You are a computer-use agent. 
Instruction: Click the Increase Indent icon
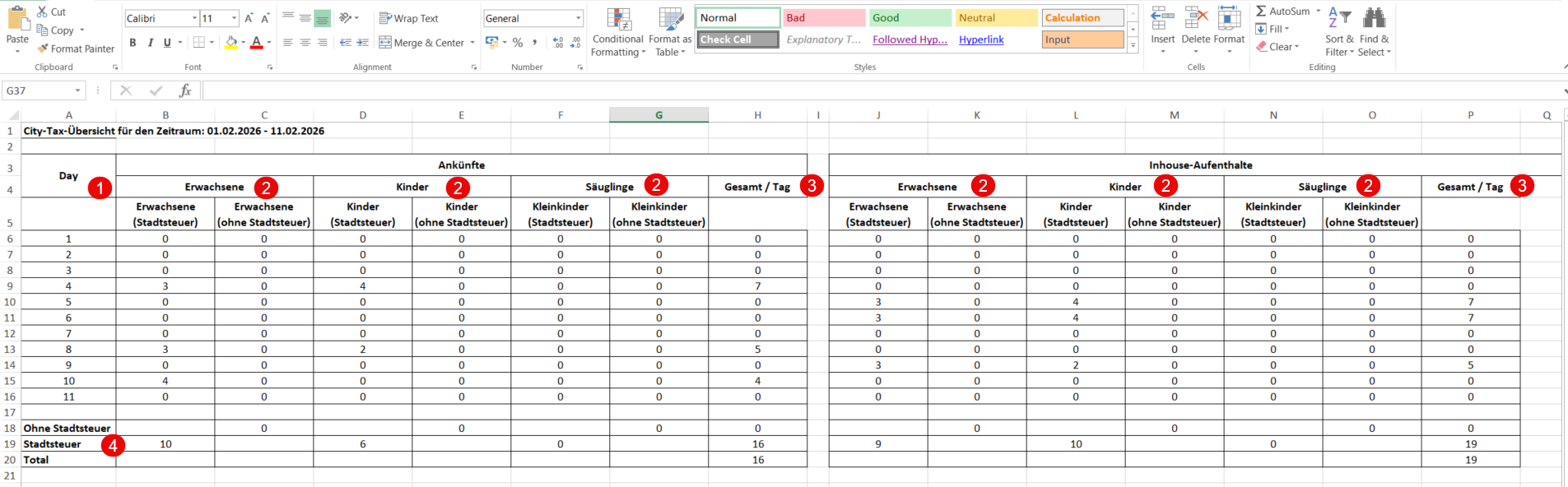click(x=363, y=43)
